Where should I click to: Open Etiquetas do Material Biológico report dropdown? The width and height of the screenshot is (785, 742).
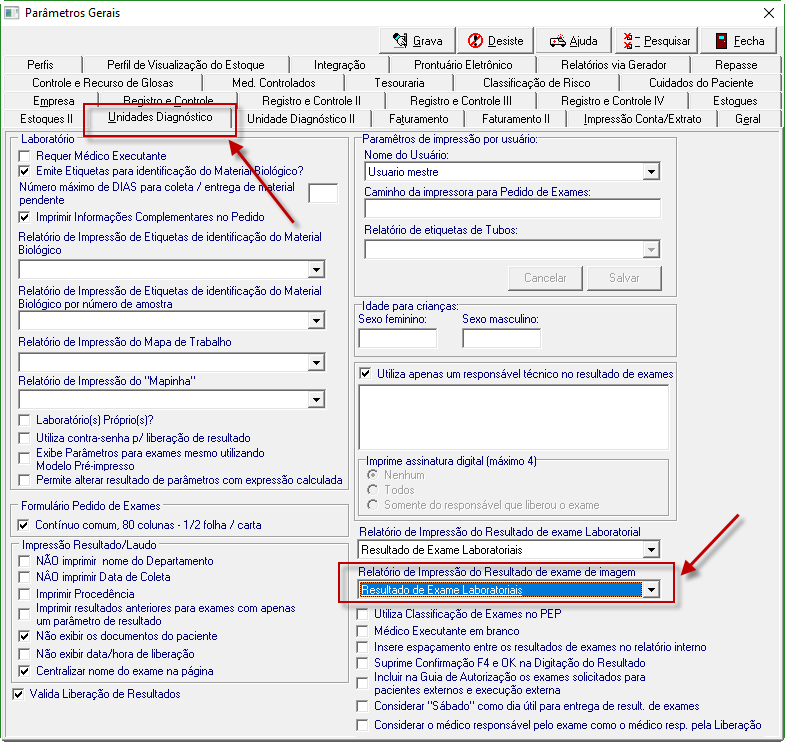pos(316,270)
